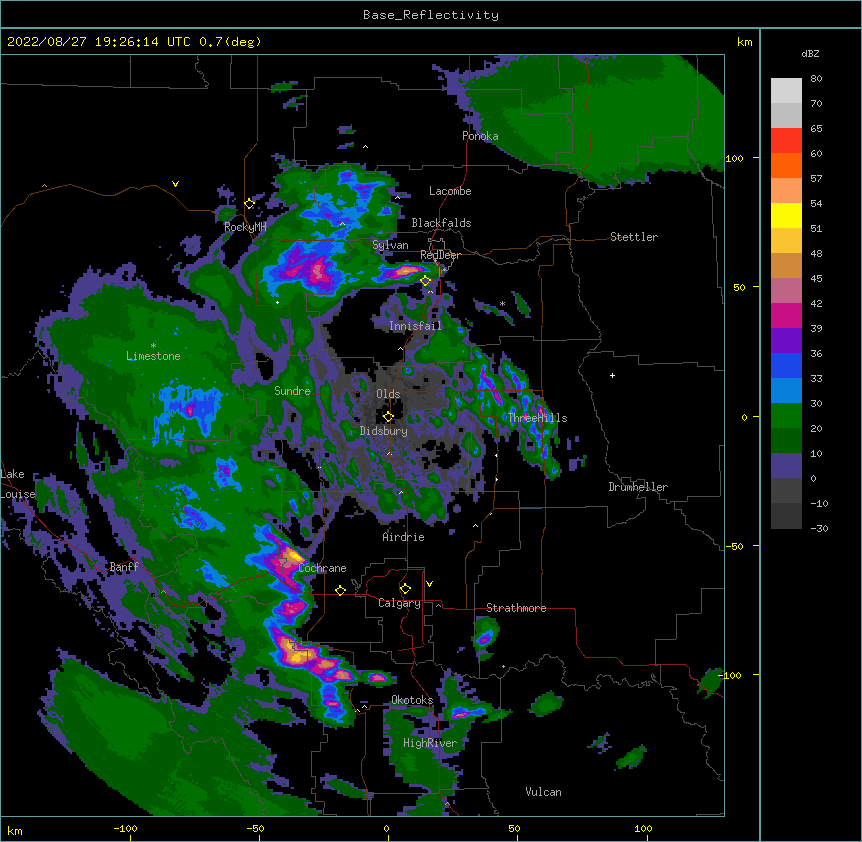The width and height of the screenshot is (862, 842).
Task: Click the Drumheller city label
Action: pyautogui.click(x=638, y=487)
